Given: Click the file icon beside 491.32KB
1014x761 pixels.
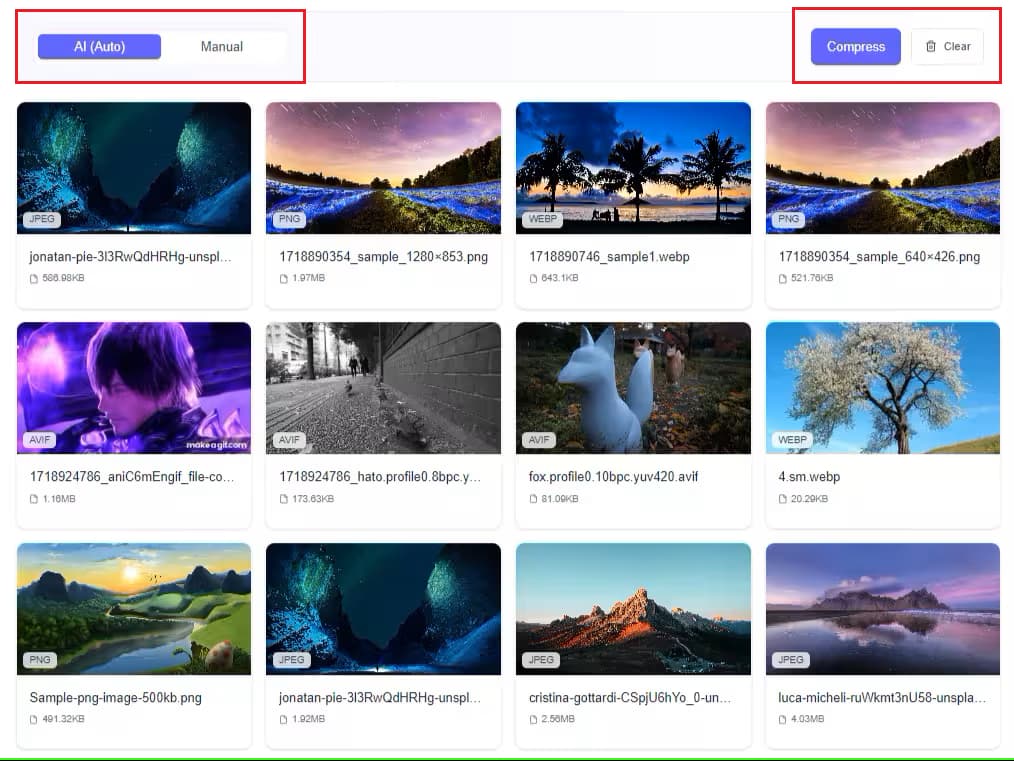Looking at the screenshot, I should (34, 720).
